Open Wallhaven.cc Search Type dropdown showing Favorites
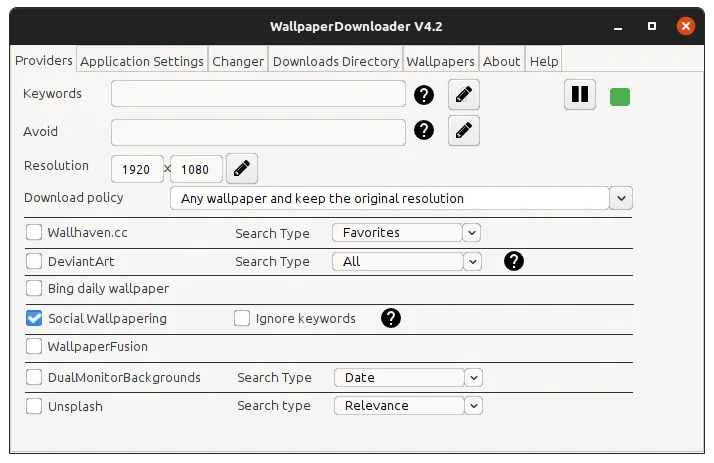 (406, 233)
